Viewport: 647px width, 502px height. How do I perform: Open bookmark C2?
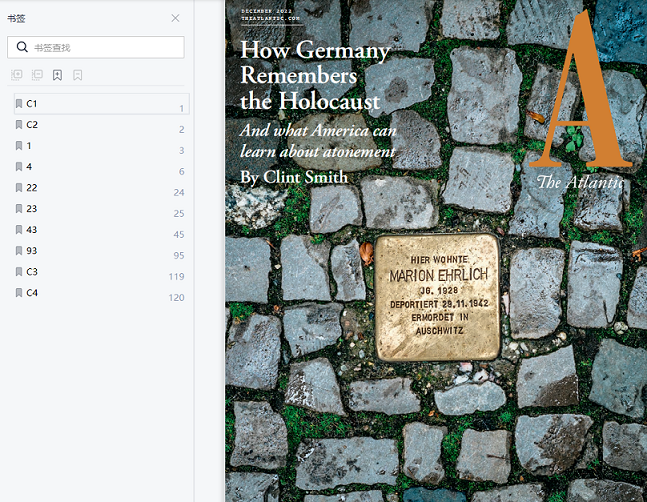click(32, 125)
